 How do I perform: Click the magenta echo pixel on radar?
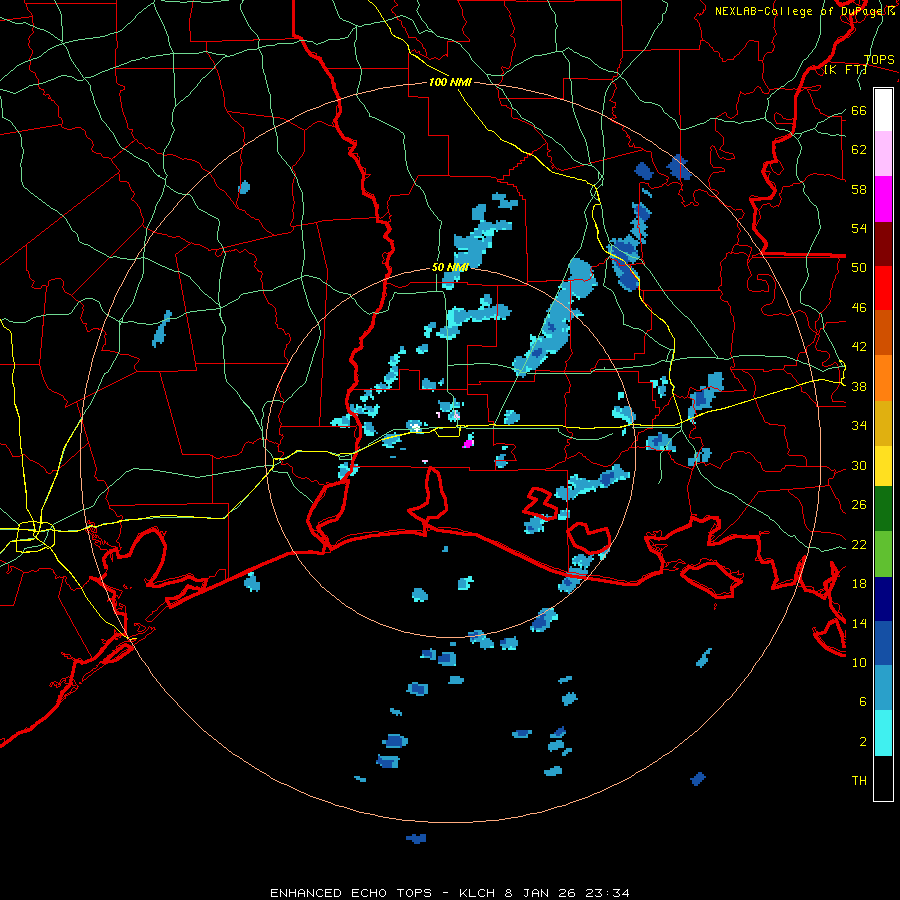(x=468, y=443)
